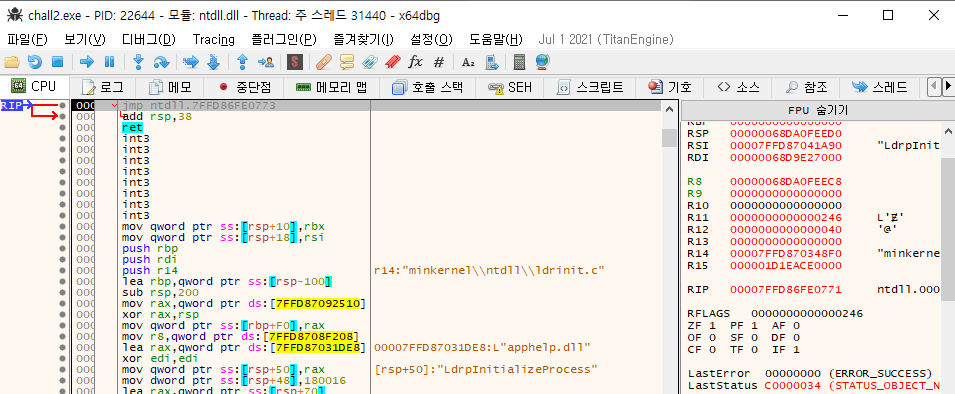Switch to the 메모 tab
The height and width of the screenshot is (394, 955).
171,87
